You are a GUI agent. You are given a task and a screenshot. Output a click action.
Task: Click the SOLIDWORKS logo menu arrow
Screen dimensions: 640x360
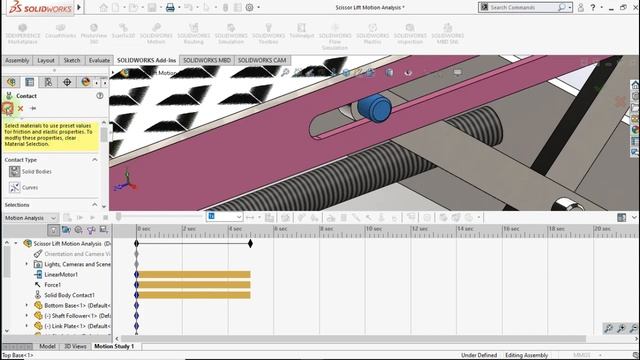pos(79,7)
